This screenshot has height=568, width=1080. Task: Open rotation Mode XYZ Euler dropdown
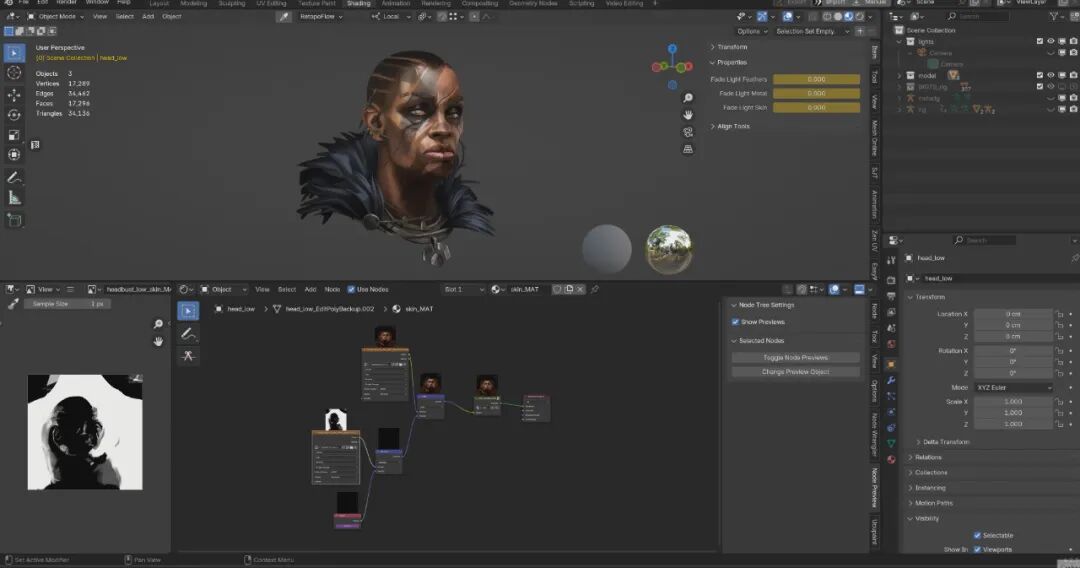tap(1014, 388)
